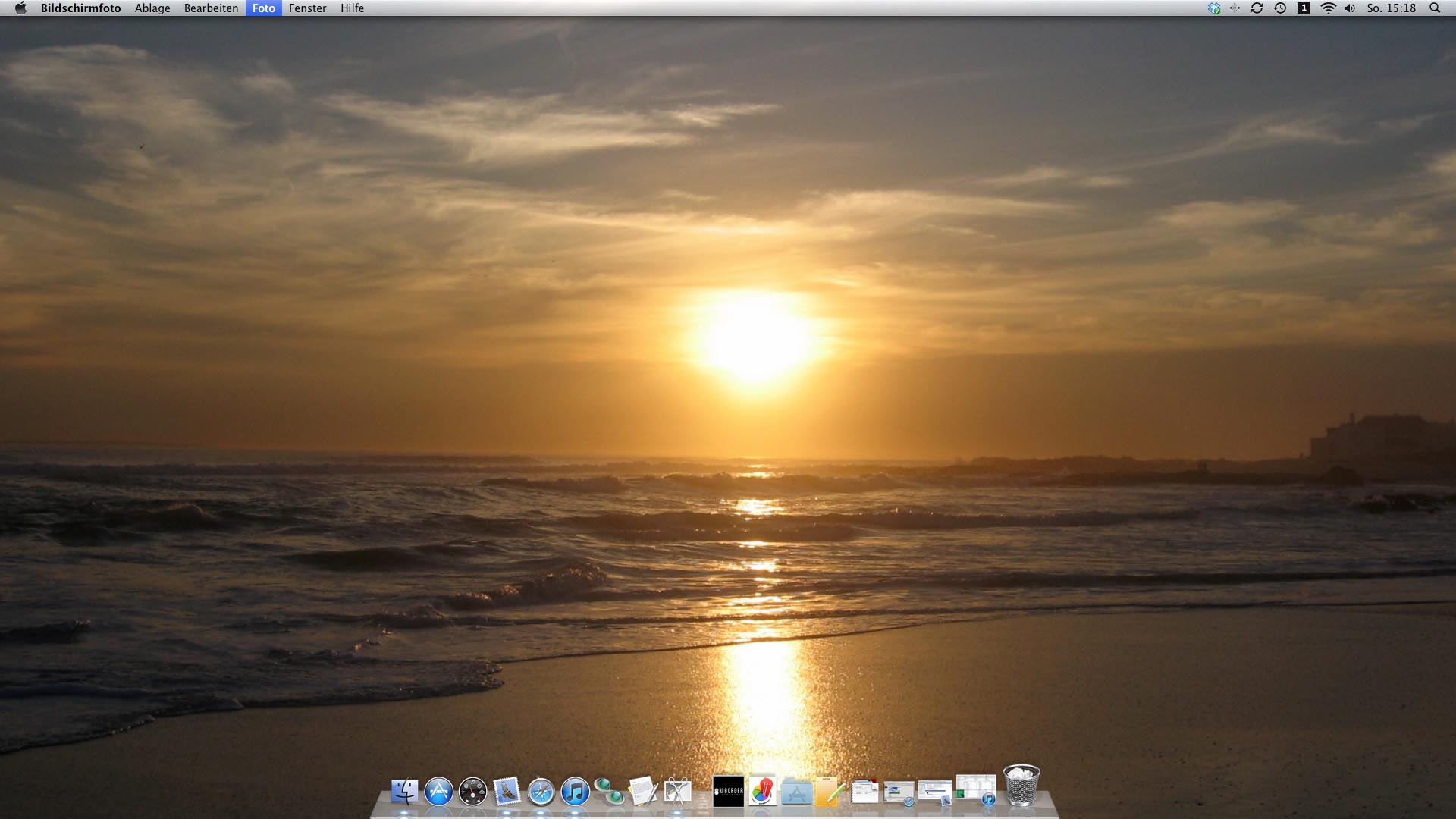1456x819 pixels.
Task: Open Safari compass icon in dock
Action: point(541,792)
